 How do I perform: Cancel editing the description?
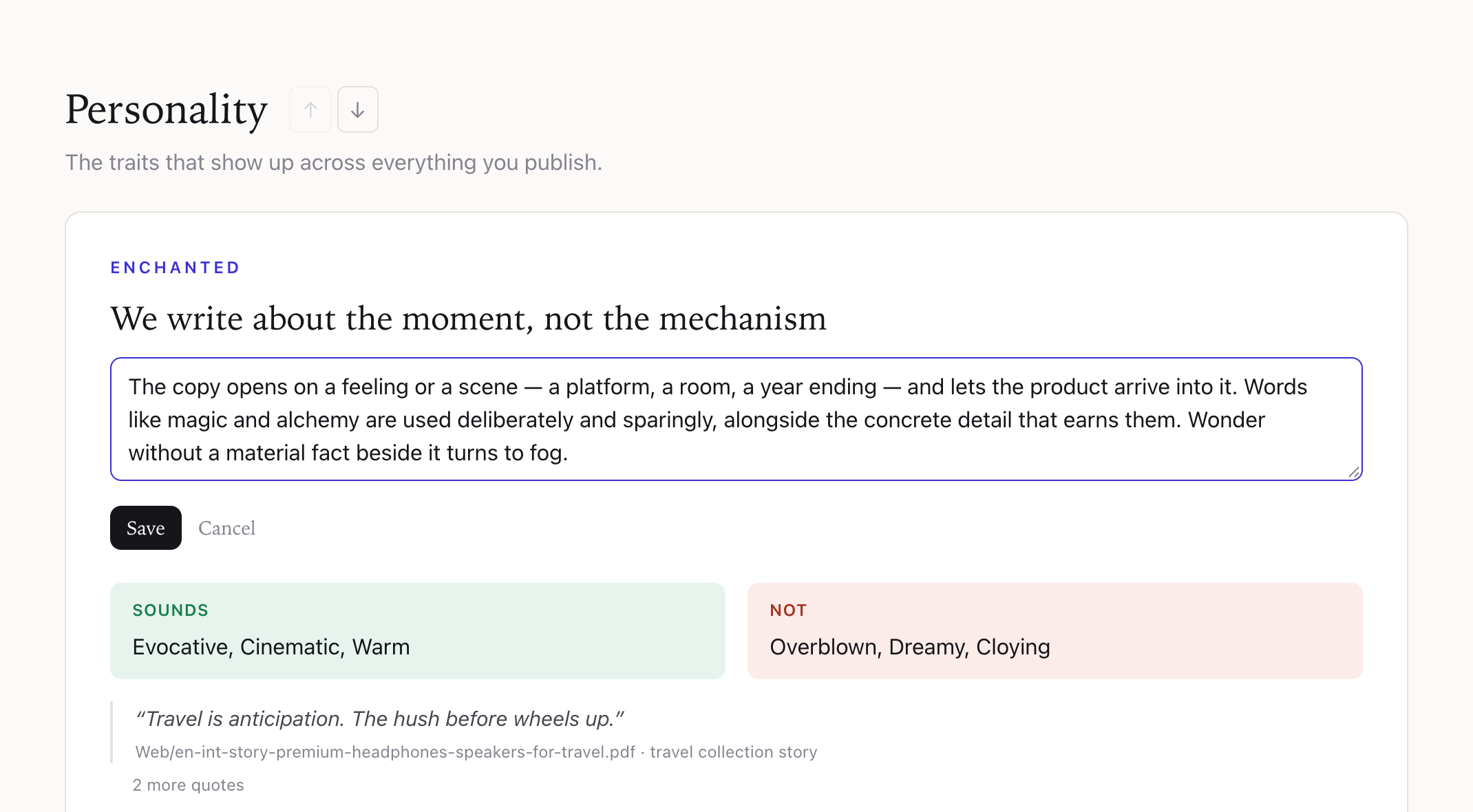tap(226, 528)
